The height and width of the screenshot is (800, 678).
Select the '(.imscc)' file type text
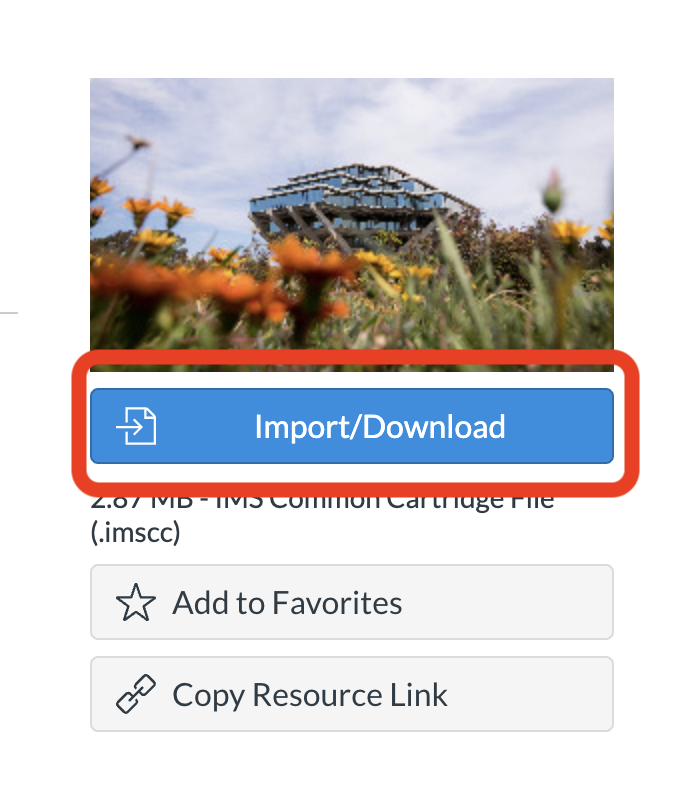135,532
